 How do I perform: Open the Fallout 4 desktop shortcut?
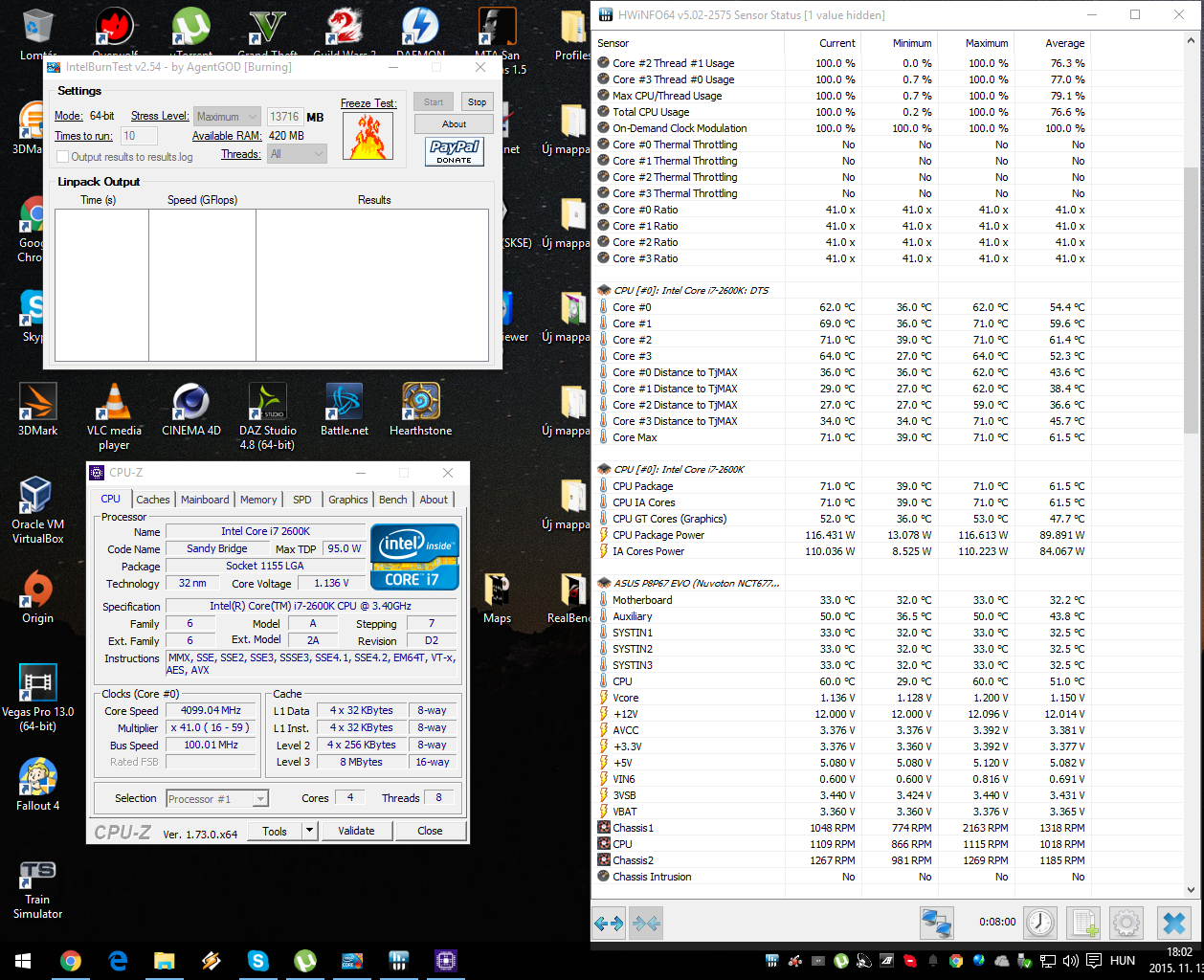tap(37, 785)
